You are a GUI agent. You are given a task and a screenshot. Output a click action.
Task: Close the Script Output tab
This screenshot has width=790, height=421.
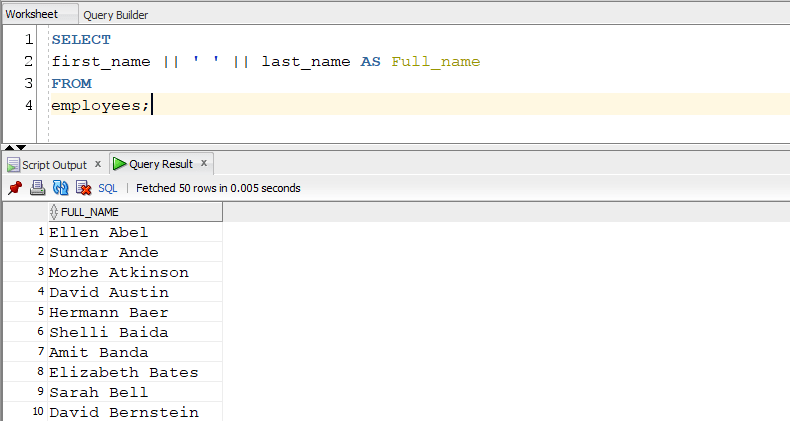[x=98, y=164]
